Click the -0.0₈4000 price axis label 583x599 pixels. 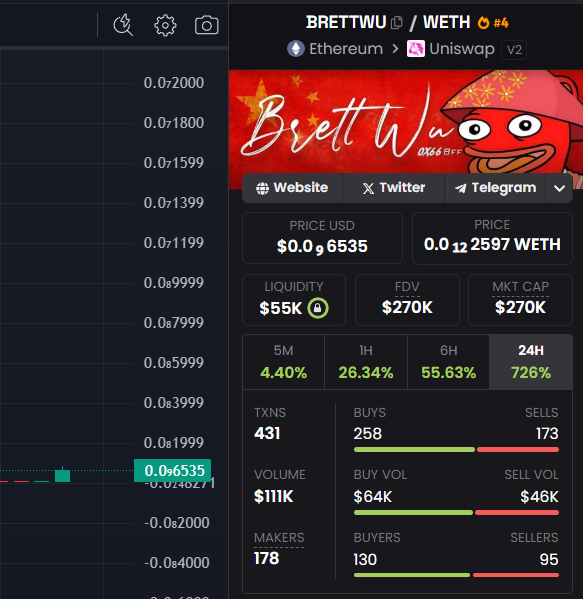pos(177,563)
